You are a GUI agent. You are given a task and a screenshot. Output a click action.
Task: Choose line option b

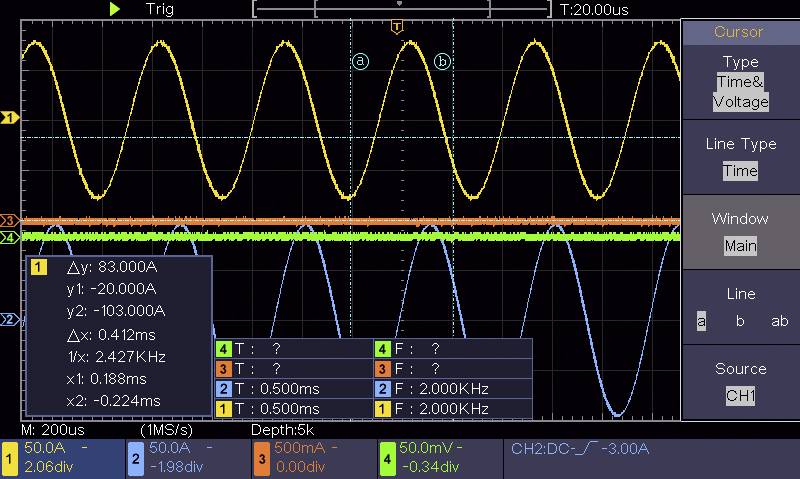coord(740,321)
